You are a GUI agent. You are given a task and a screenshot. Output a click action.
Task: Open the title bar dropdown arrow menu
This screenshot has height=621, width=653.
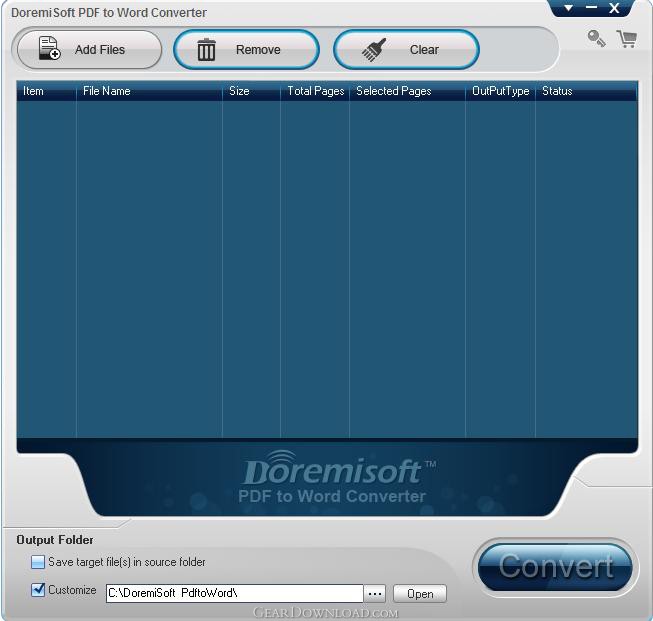(568, 8)
